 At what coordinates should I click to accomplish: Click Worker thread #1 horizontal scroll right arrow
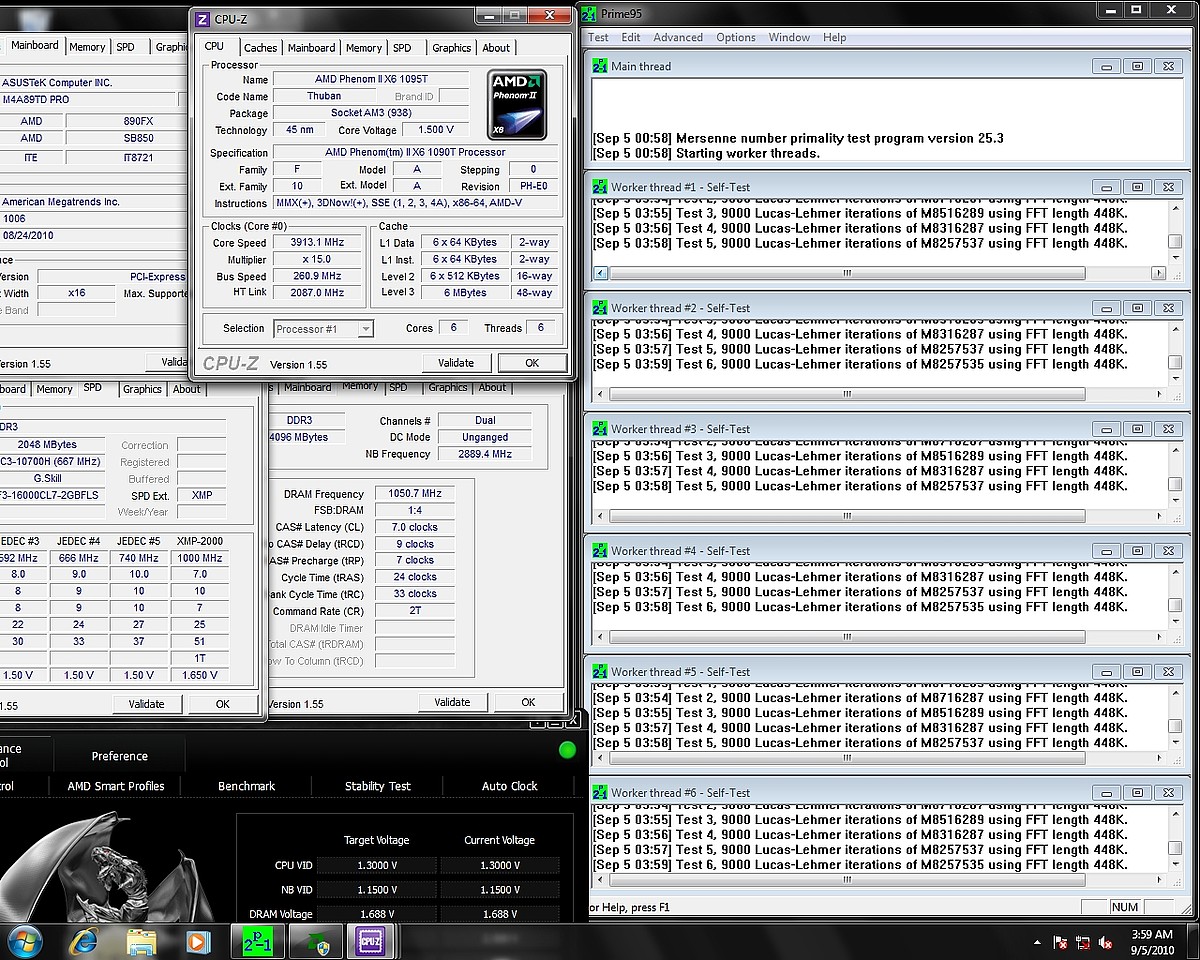click(x=1158, y=273)
